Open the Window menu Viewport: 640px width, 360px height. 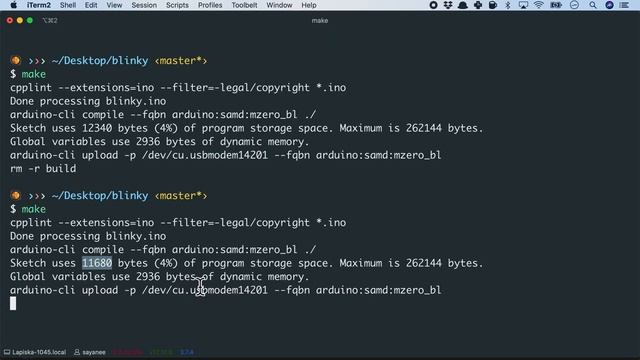point(279,5)
